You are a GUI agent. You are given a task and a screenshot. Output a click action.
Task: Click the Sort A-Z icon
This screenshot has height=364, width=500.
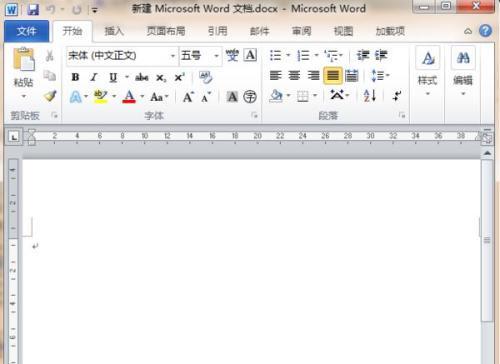tap(370, 96)
